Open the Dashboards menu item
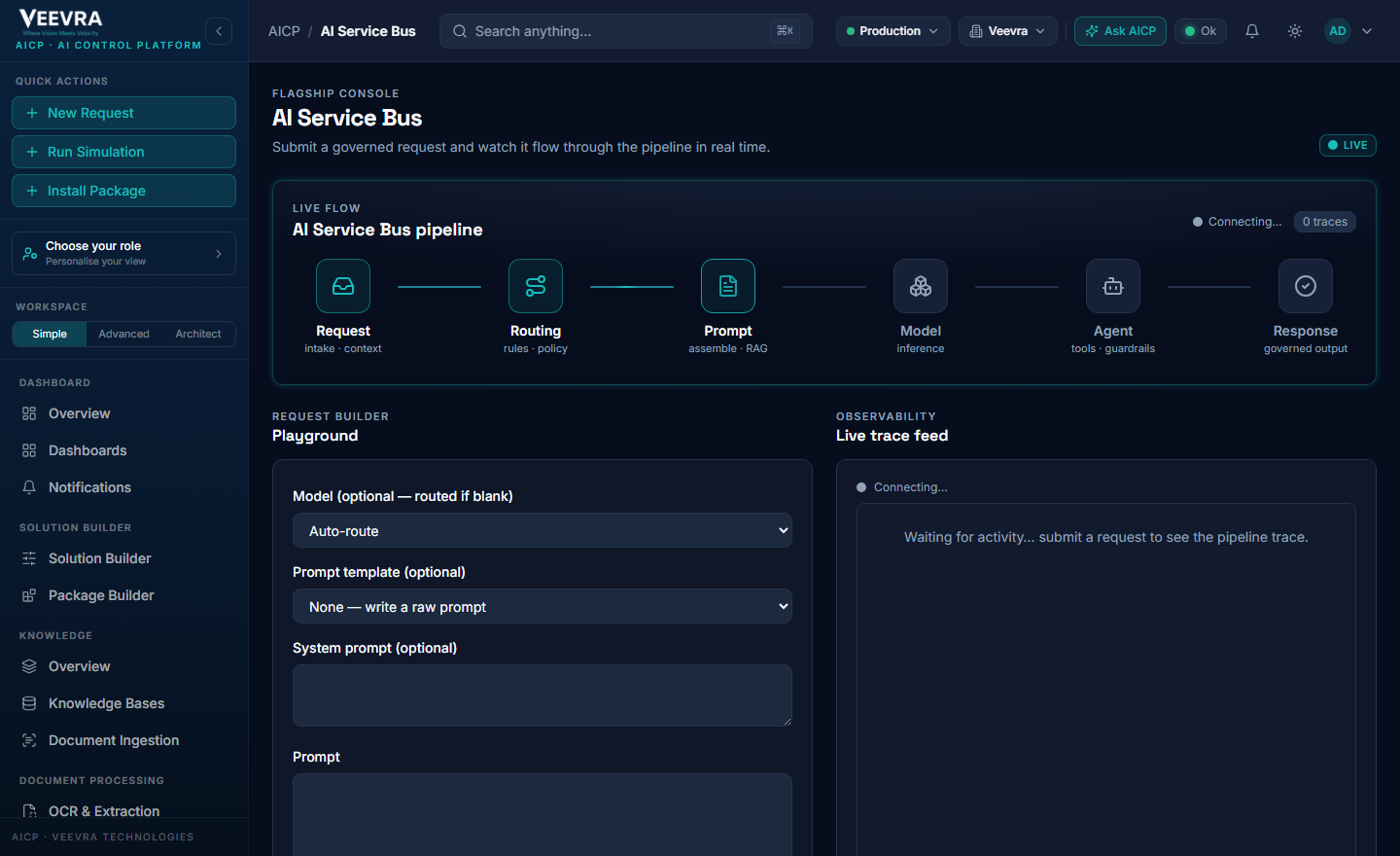 point(123,450)
